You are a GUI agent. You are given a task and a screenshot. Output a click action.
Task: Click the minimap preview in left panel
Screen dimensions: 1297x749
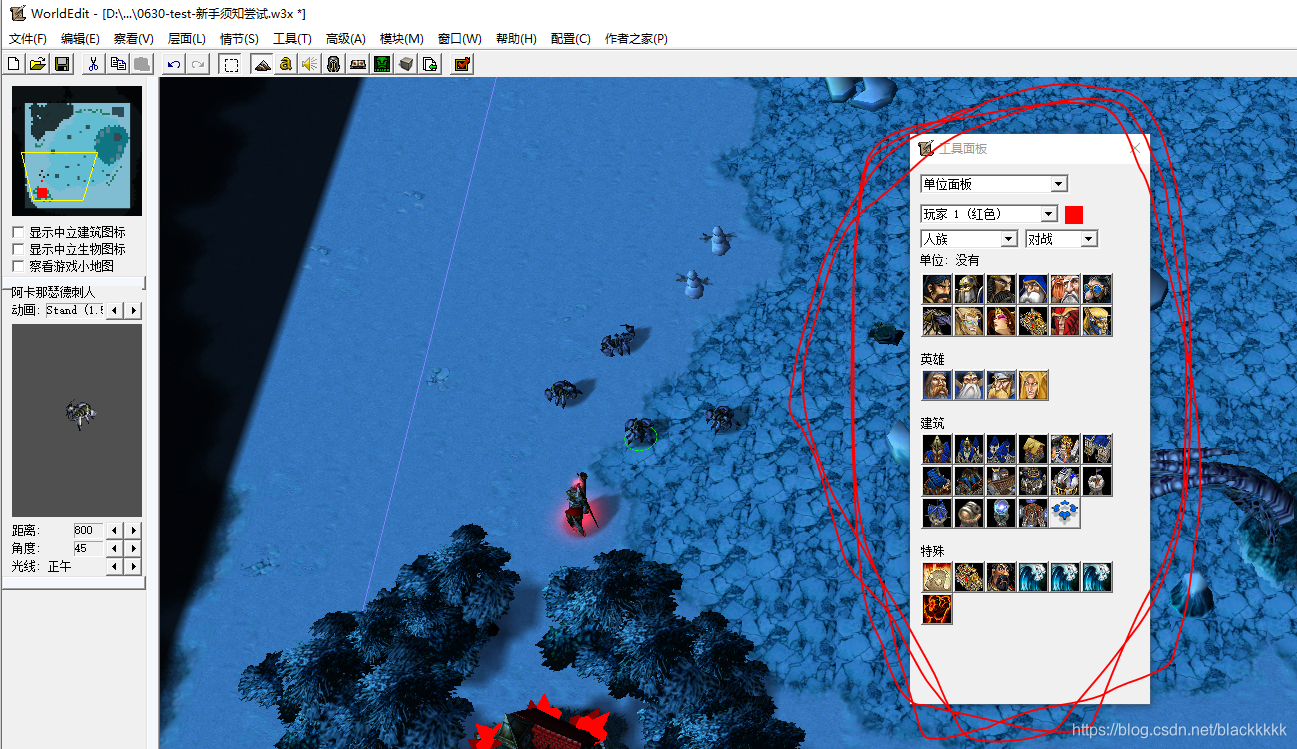pyautogui.click(x=77, y=151)
